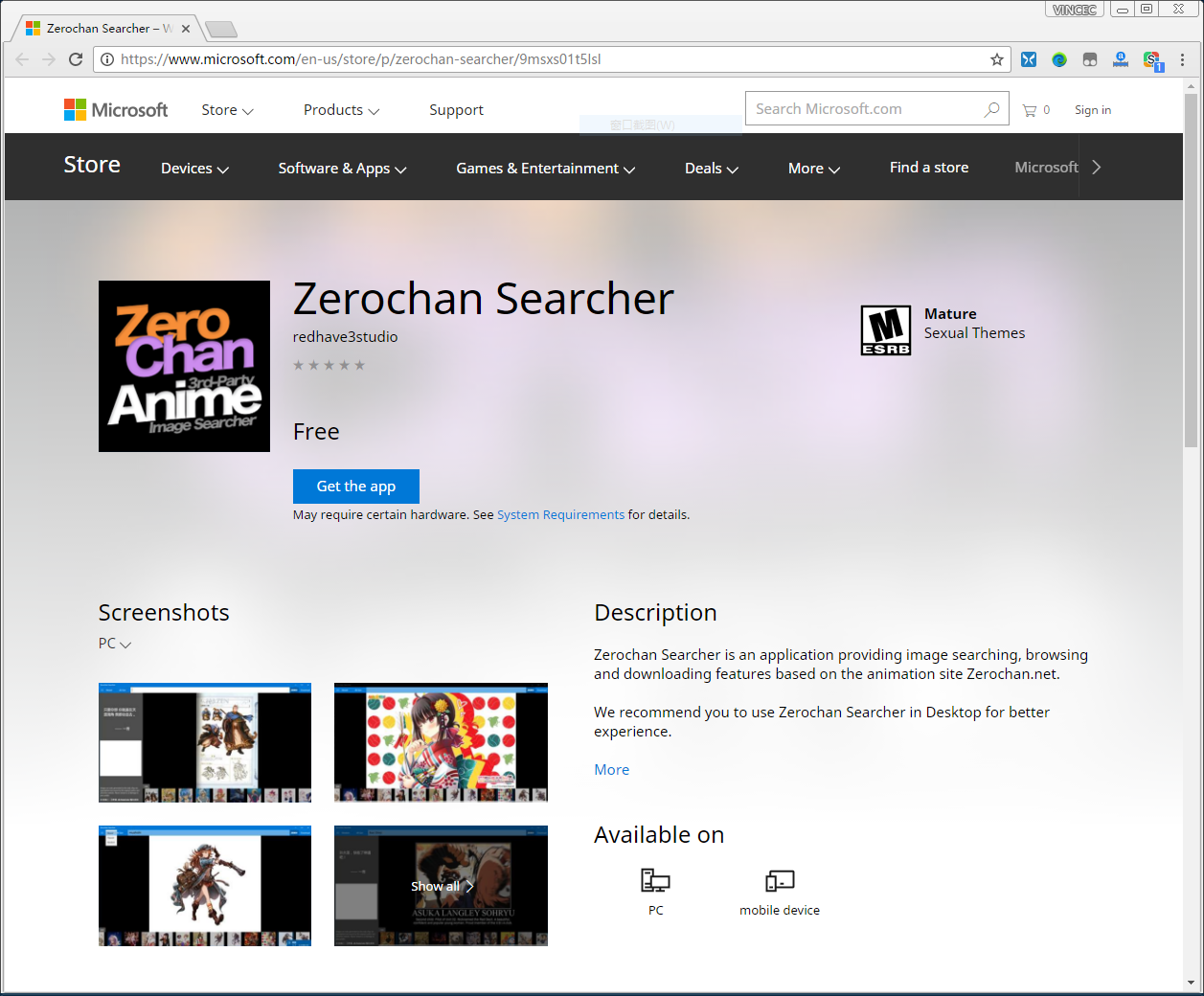
Task: Click the star rating row
Action: point(329,365)
